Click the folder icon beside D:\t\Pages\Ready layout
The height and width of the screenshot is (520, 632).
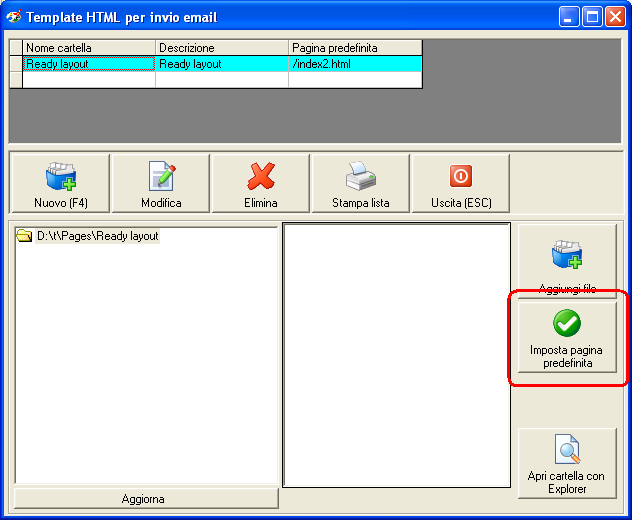point(24,236)
